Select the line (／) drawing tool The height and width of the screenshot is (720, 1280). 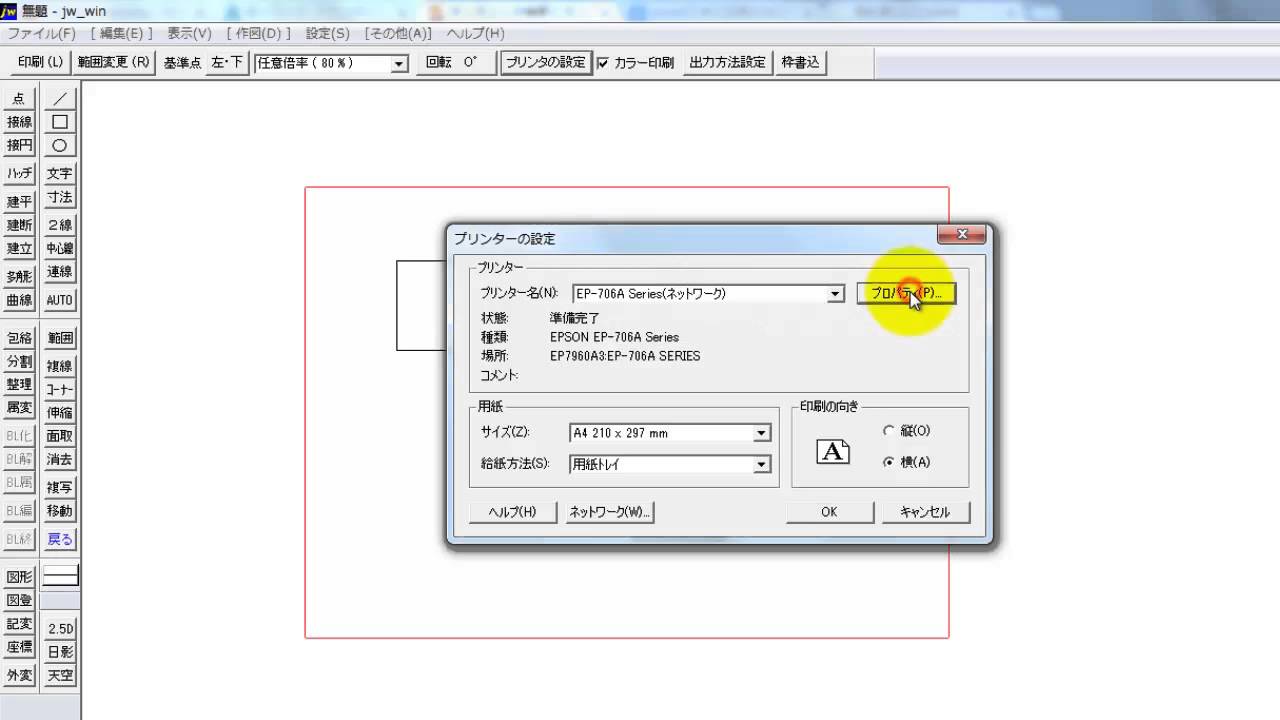(x=60, y=99)
